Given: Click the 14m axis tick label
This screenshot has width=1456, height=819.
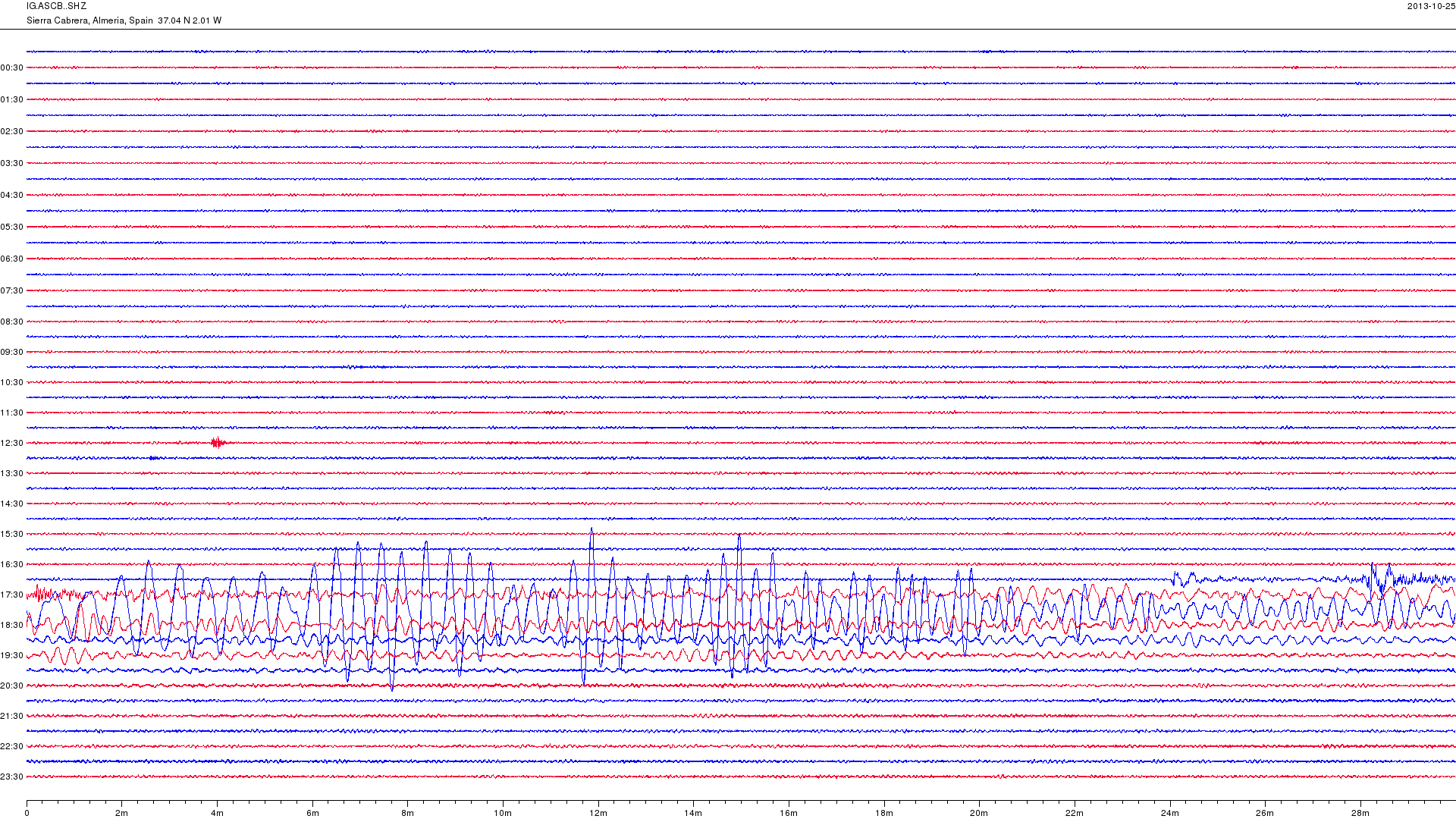Looking at the screenshot, I should pos(693,814).
